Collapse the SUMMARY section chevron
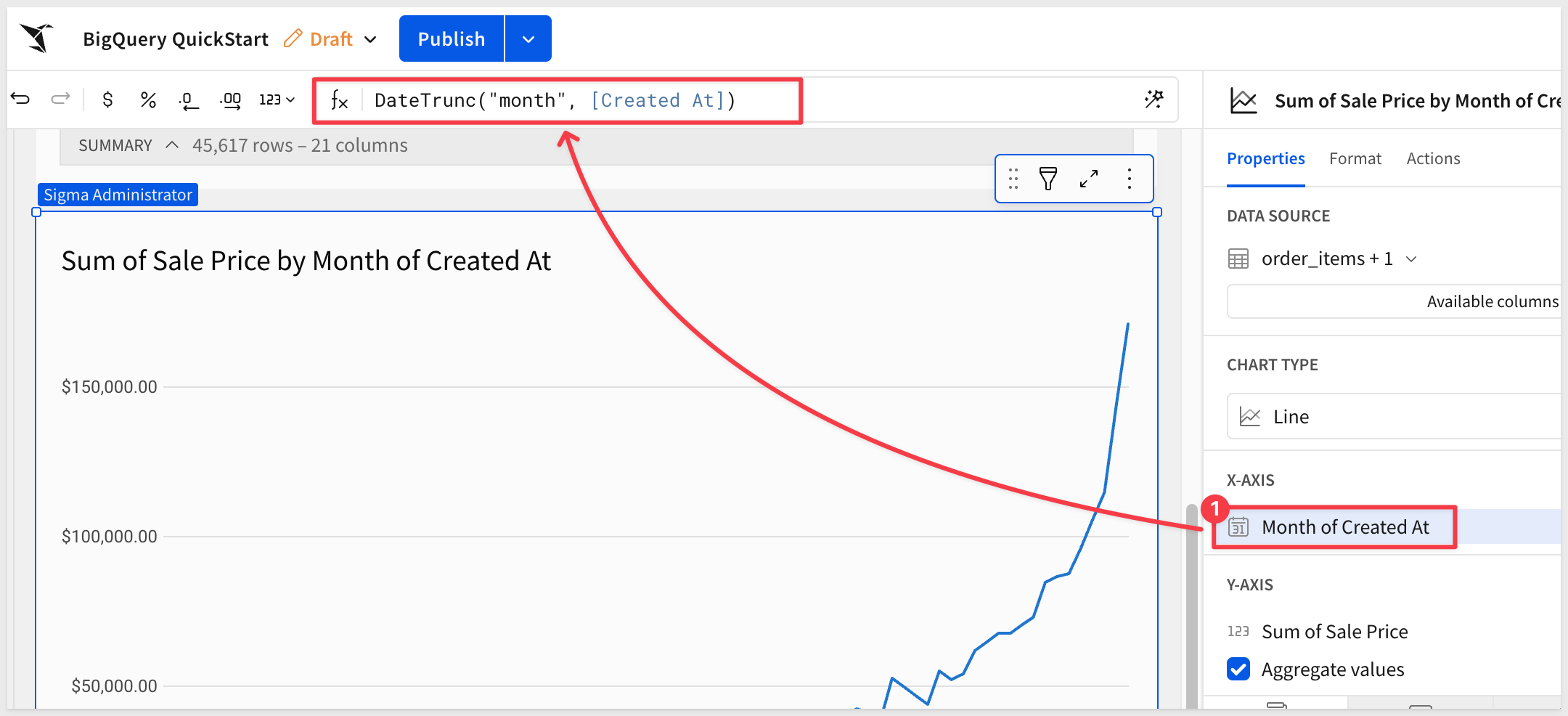 point(172,145)
